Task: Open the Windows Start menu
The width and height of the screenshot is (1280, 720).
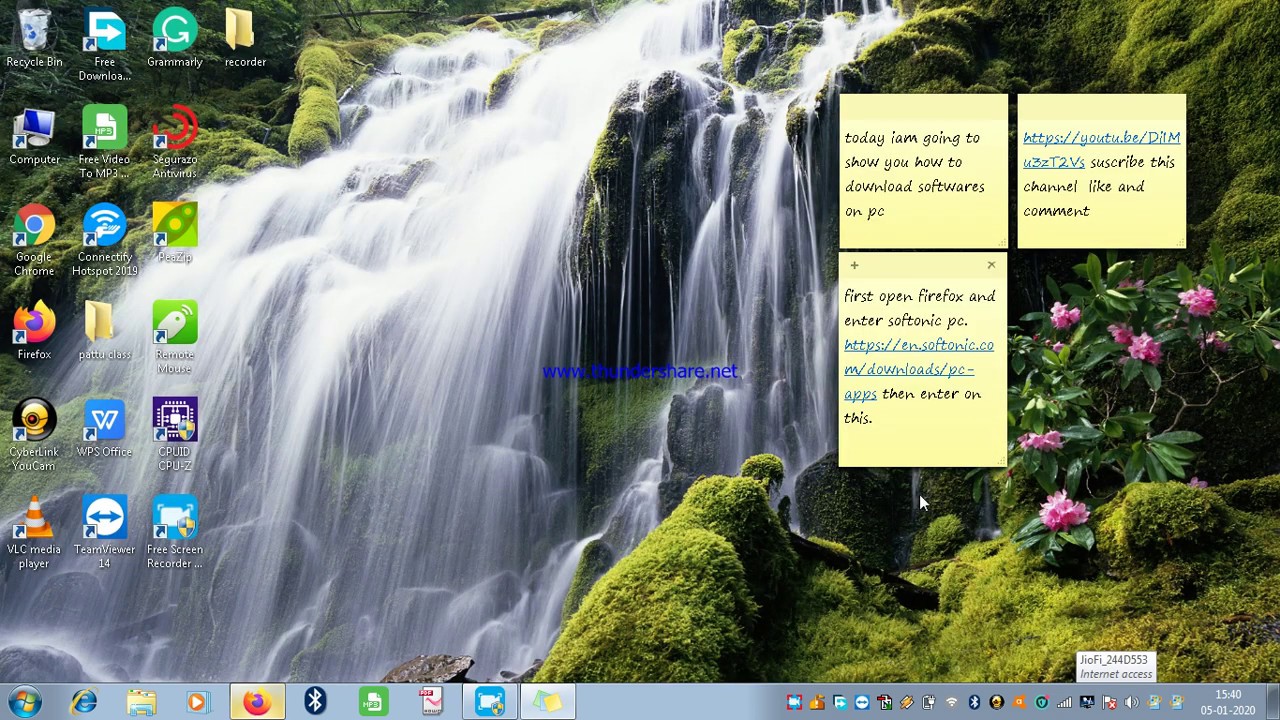Action: click(x=24, y=702)
